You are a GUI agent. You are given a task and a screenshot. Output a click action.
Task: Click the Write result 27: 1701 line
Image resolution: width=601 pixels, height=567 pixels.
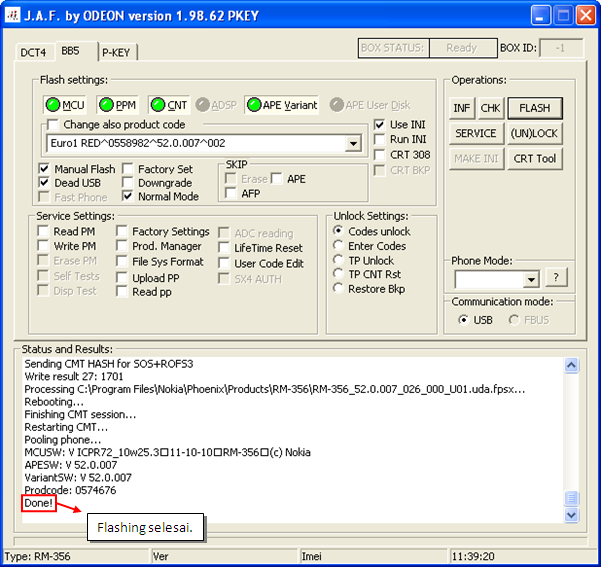(x=74, y=376)
